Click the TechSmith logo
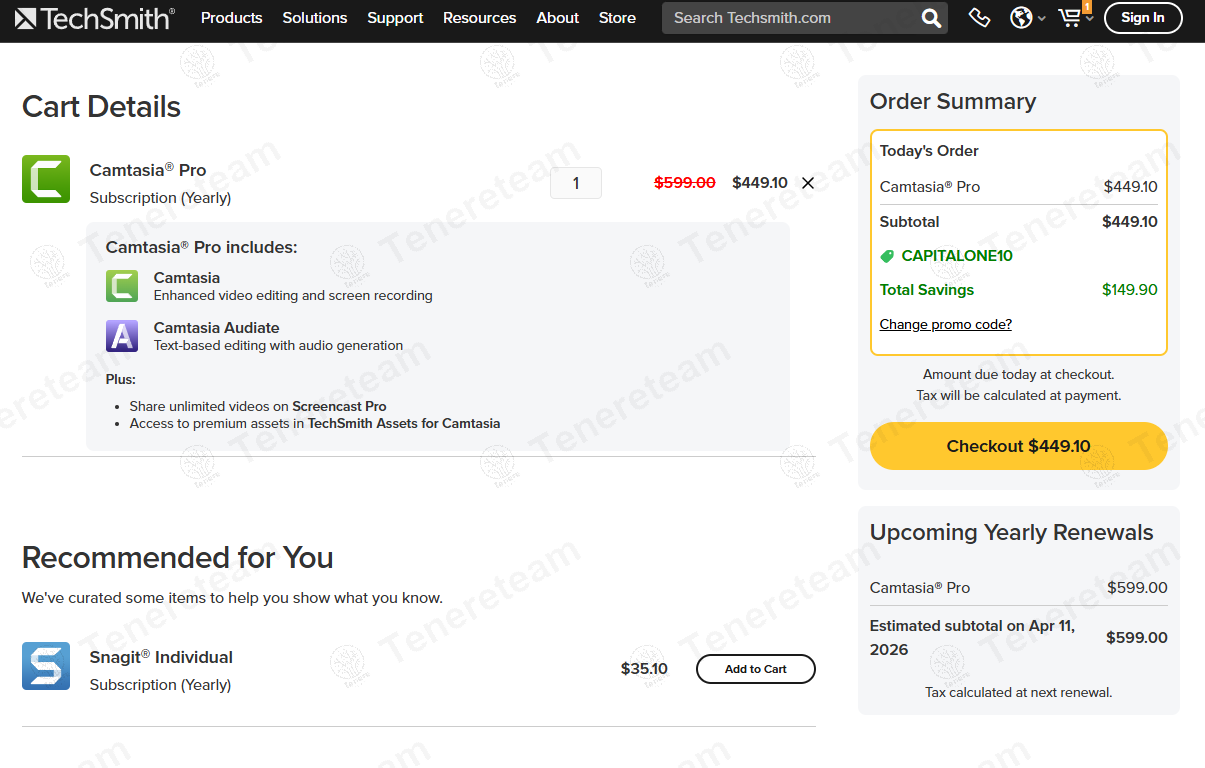 pyautogui.click(x=95, y=18)
